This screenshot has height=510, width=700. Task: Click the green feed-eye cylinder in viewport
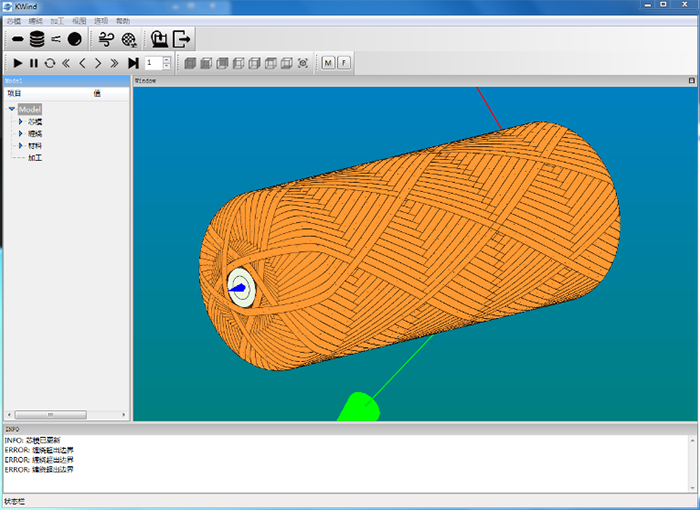pos(359,407)
